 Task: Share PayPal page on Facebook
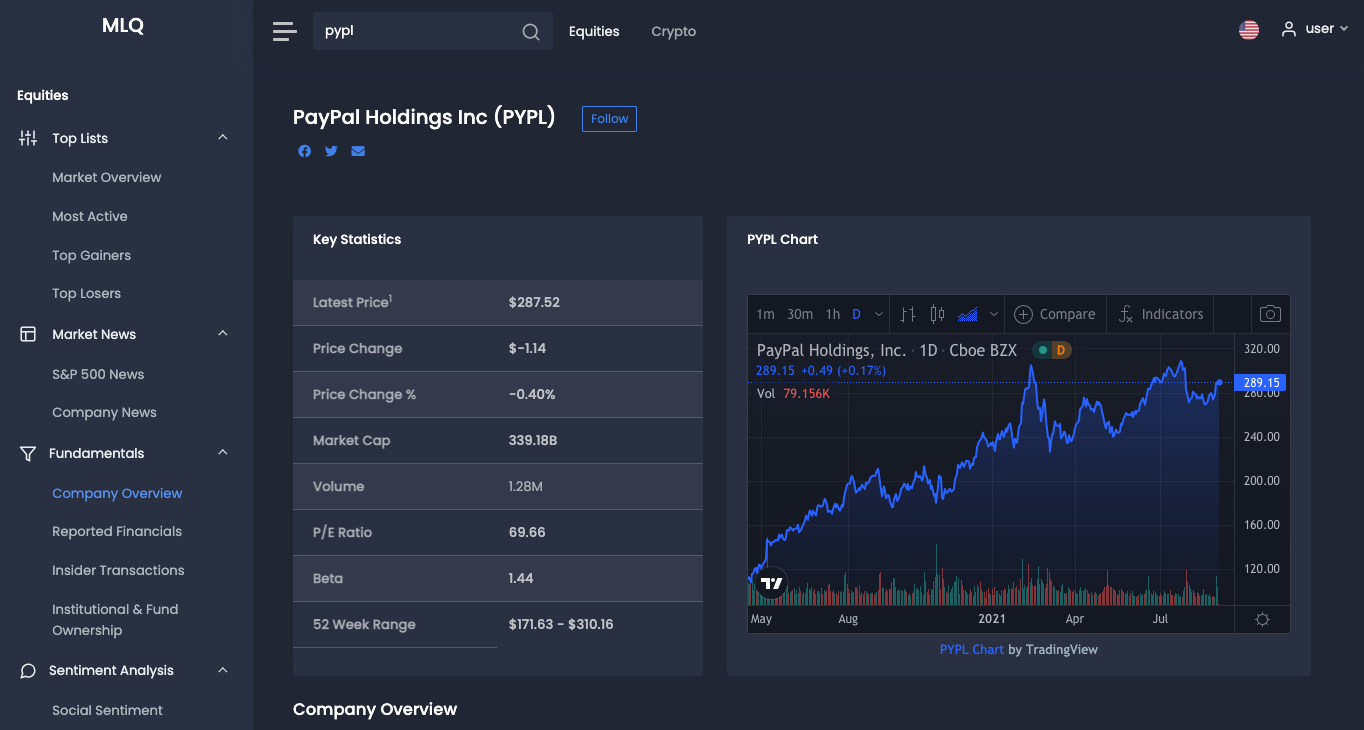click(304, 151)
